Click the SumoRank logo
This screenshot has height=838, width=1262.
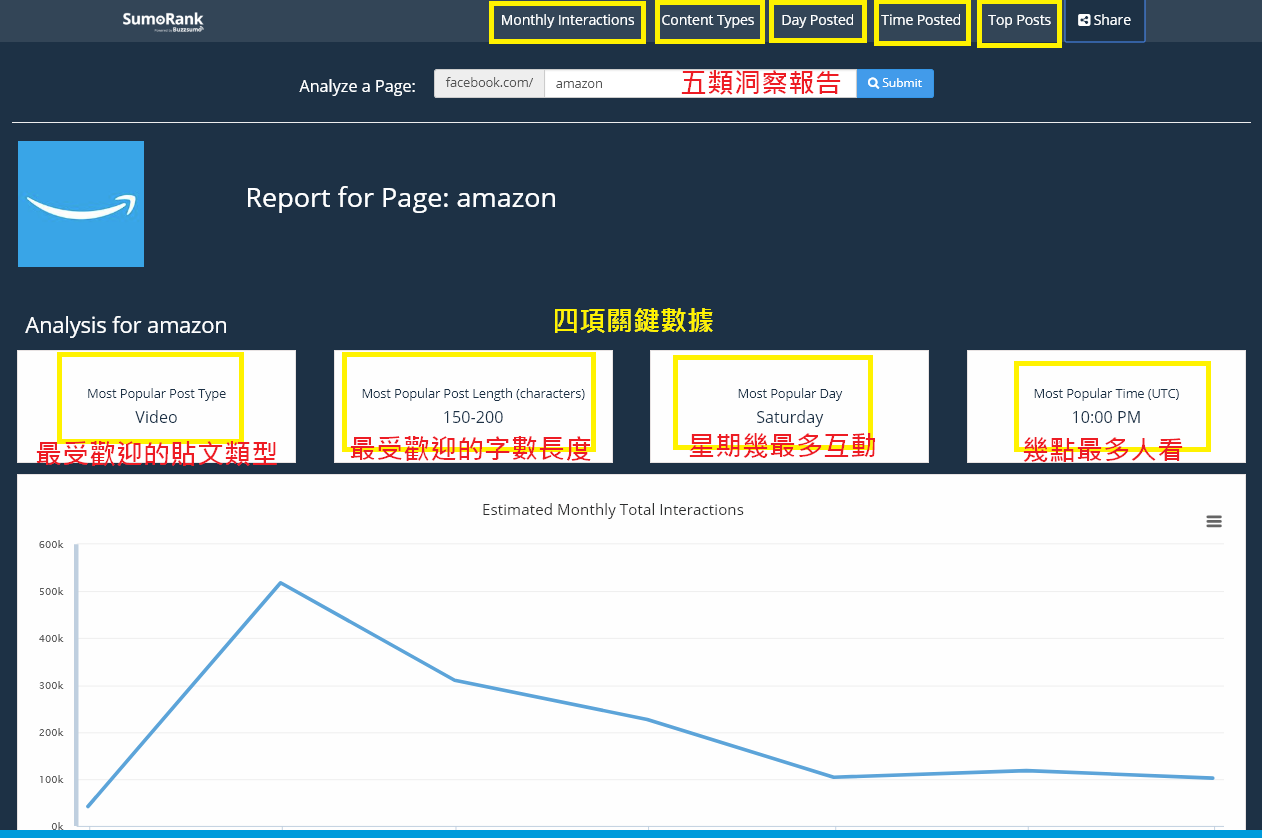tap(163, 21)
